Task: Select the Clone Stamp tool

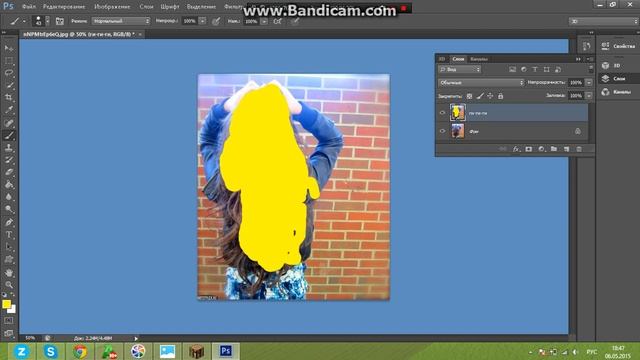Action: (9, 148)
